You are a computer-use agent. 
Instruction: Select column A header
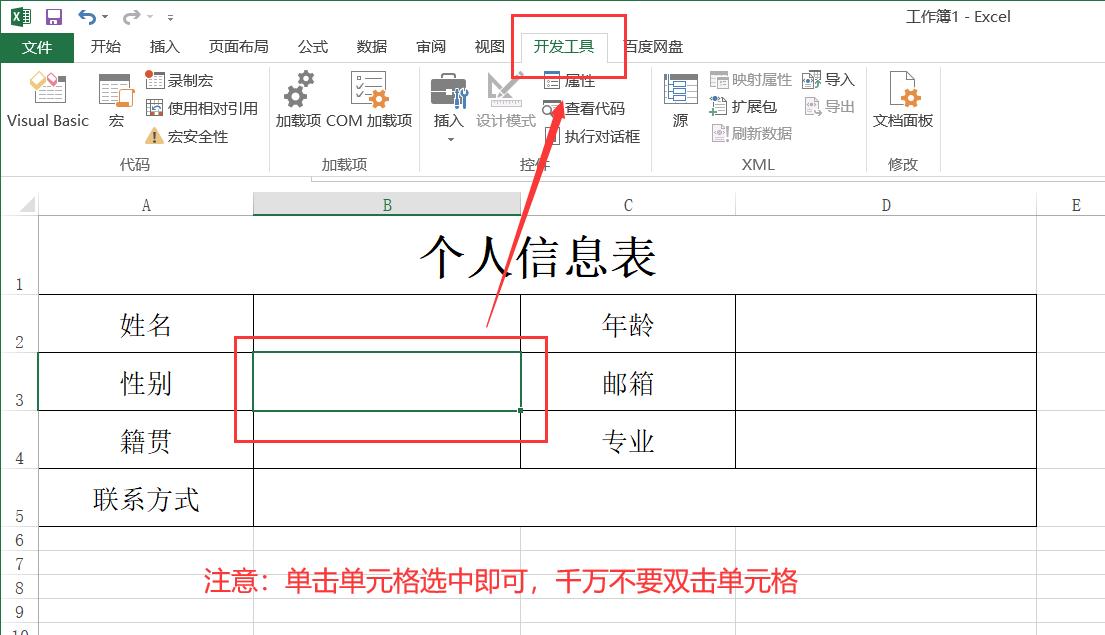[146, 205]
